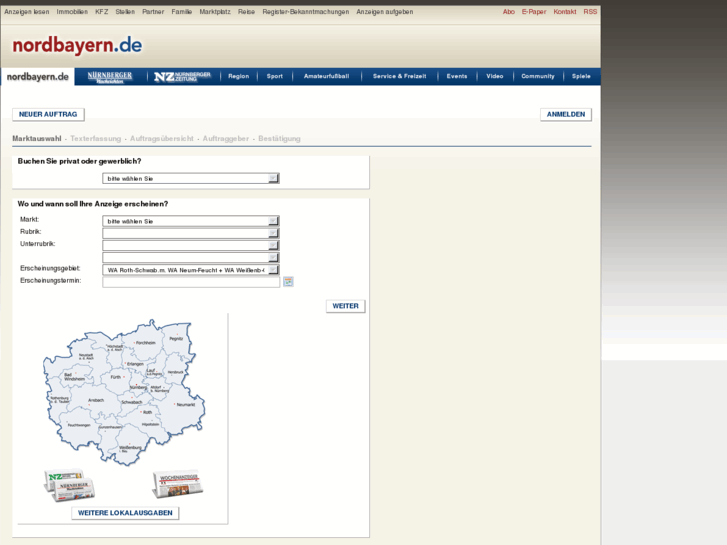727x545 pixels.
Task: Open the privat oder gewerblich dropdown
Action: [191, 179]
